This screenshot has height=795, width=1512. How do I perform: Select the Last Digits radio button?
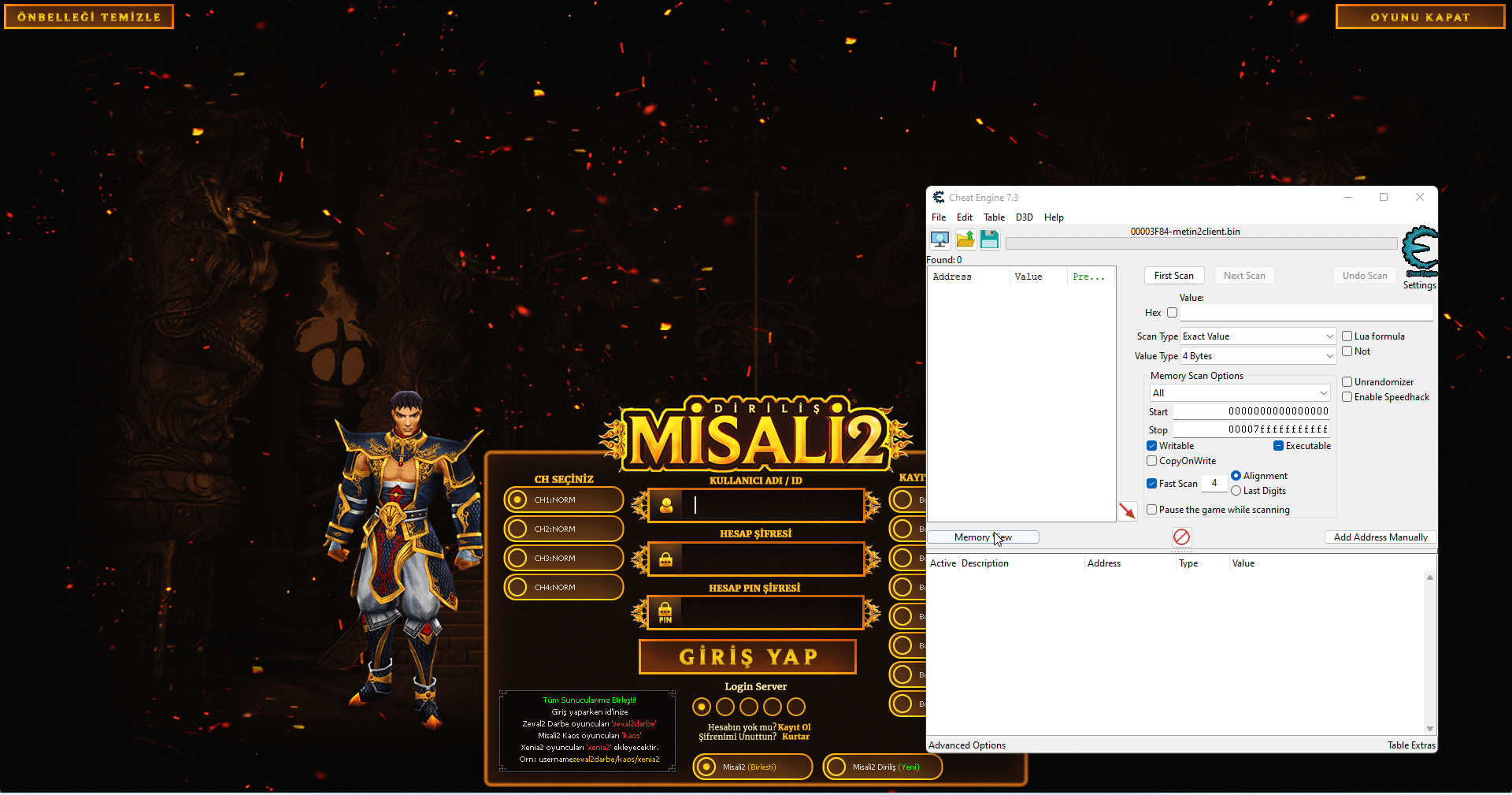point(1236,491)
